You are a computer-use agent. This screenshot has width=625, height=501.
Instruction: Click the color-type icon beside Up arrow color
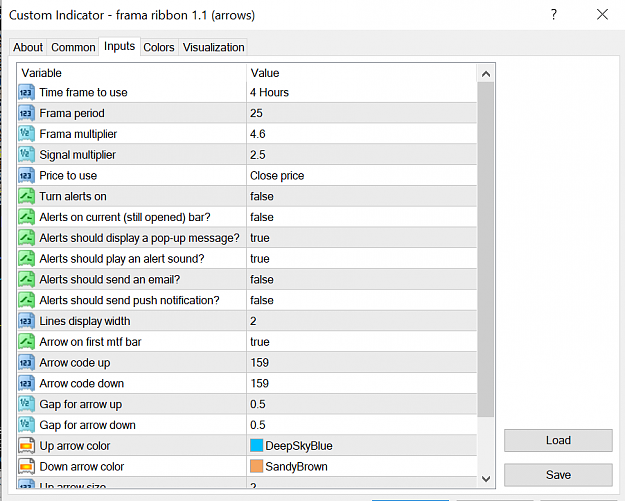[x=26, y=446]
